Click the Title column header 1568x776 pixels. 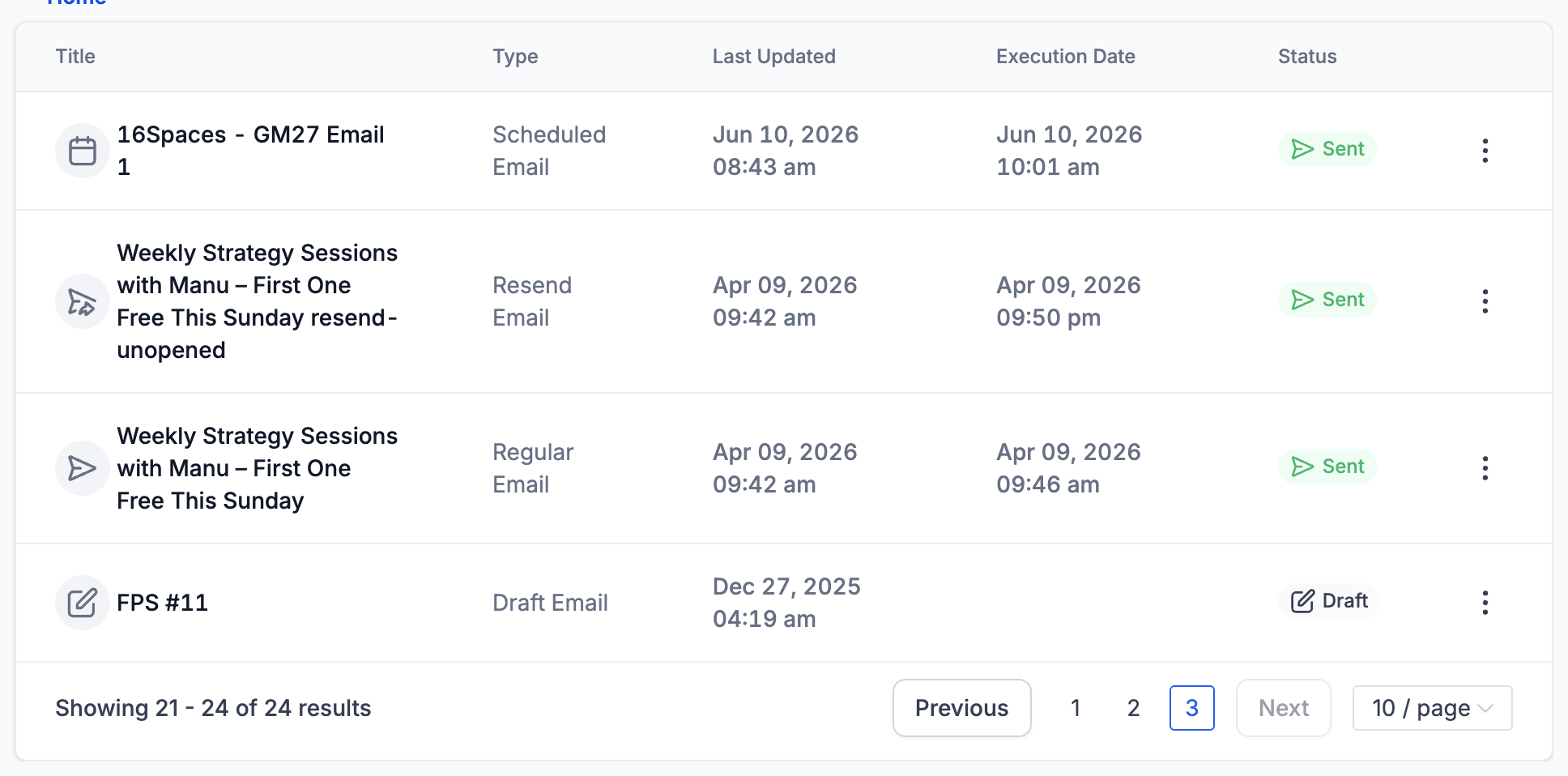click(x=75, y=57)
